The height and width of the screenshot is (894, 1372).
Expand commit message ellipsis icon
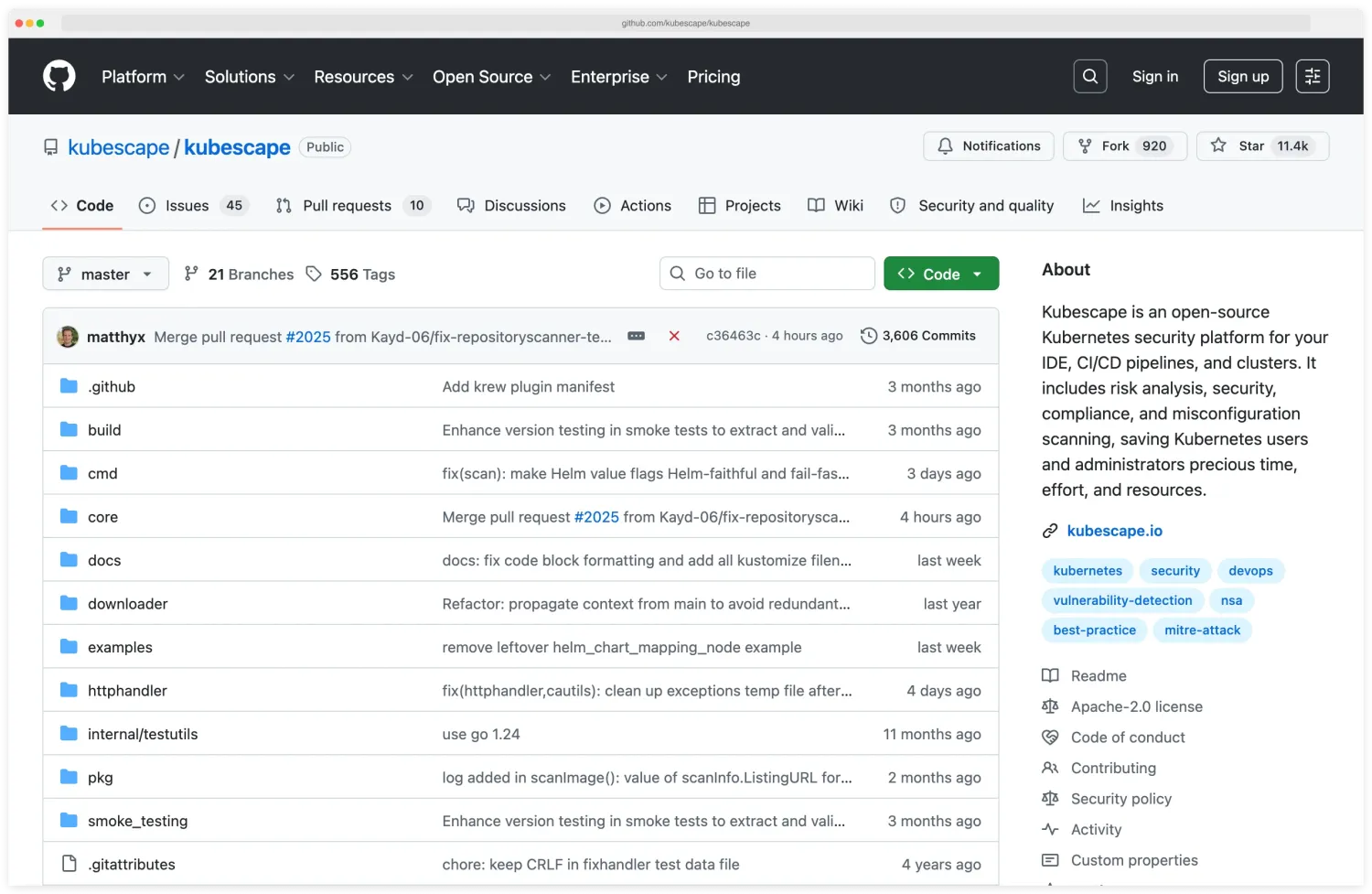pyautogui.click(x=637, y=336)
